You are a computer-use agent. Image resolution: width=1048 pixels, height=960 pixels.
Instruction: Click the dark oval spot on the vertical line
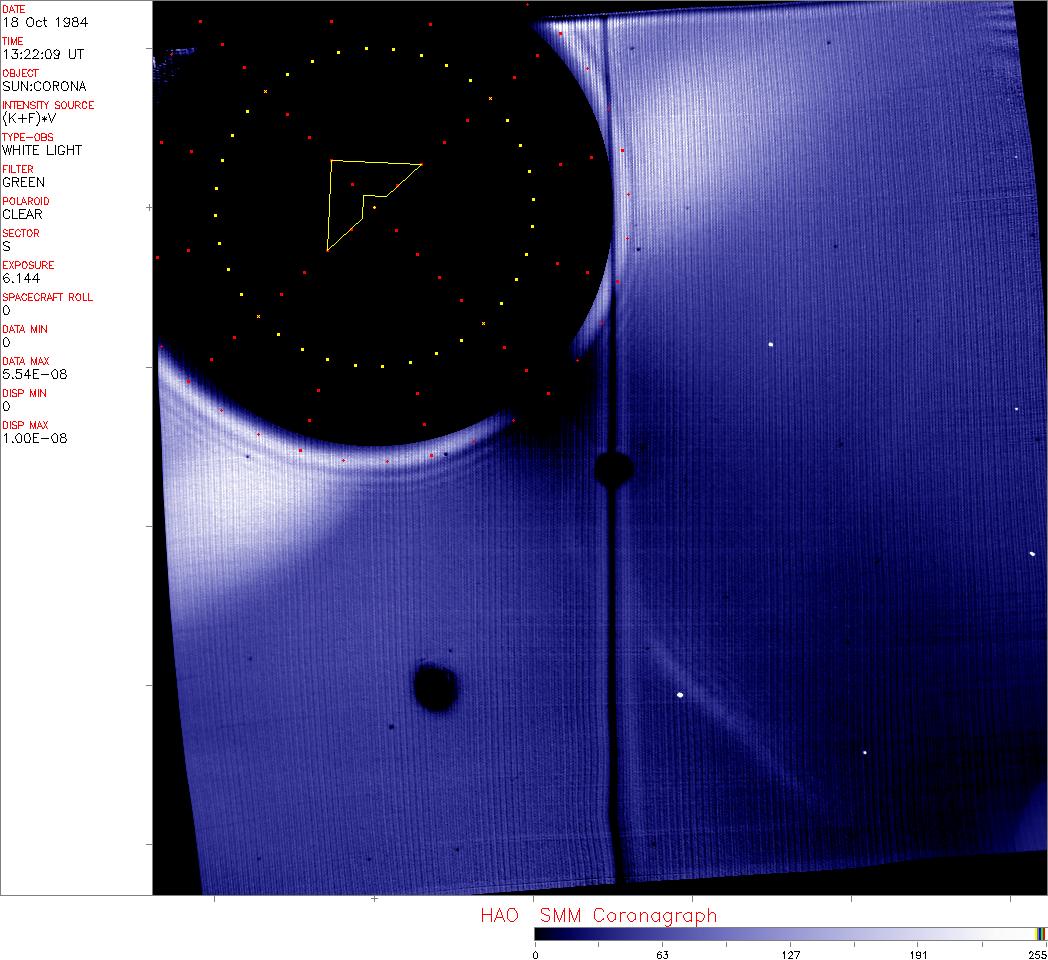(612, 467)
